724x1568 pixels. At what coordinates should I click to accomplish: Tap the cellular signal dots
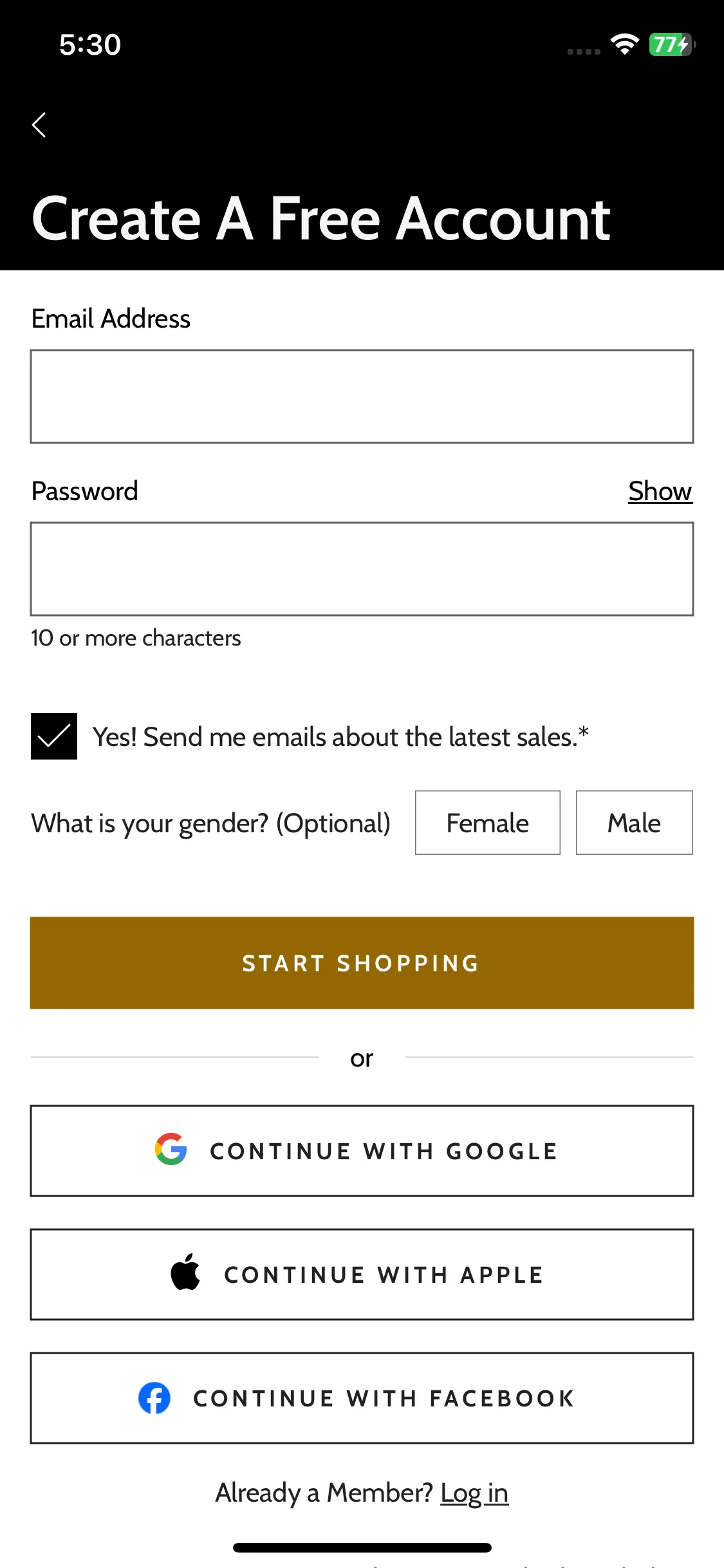(584, 51)
